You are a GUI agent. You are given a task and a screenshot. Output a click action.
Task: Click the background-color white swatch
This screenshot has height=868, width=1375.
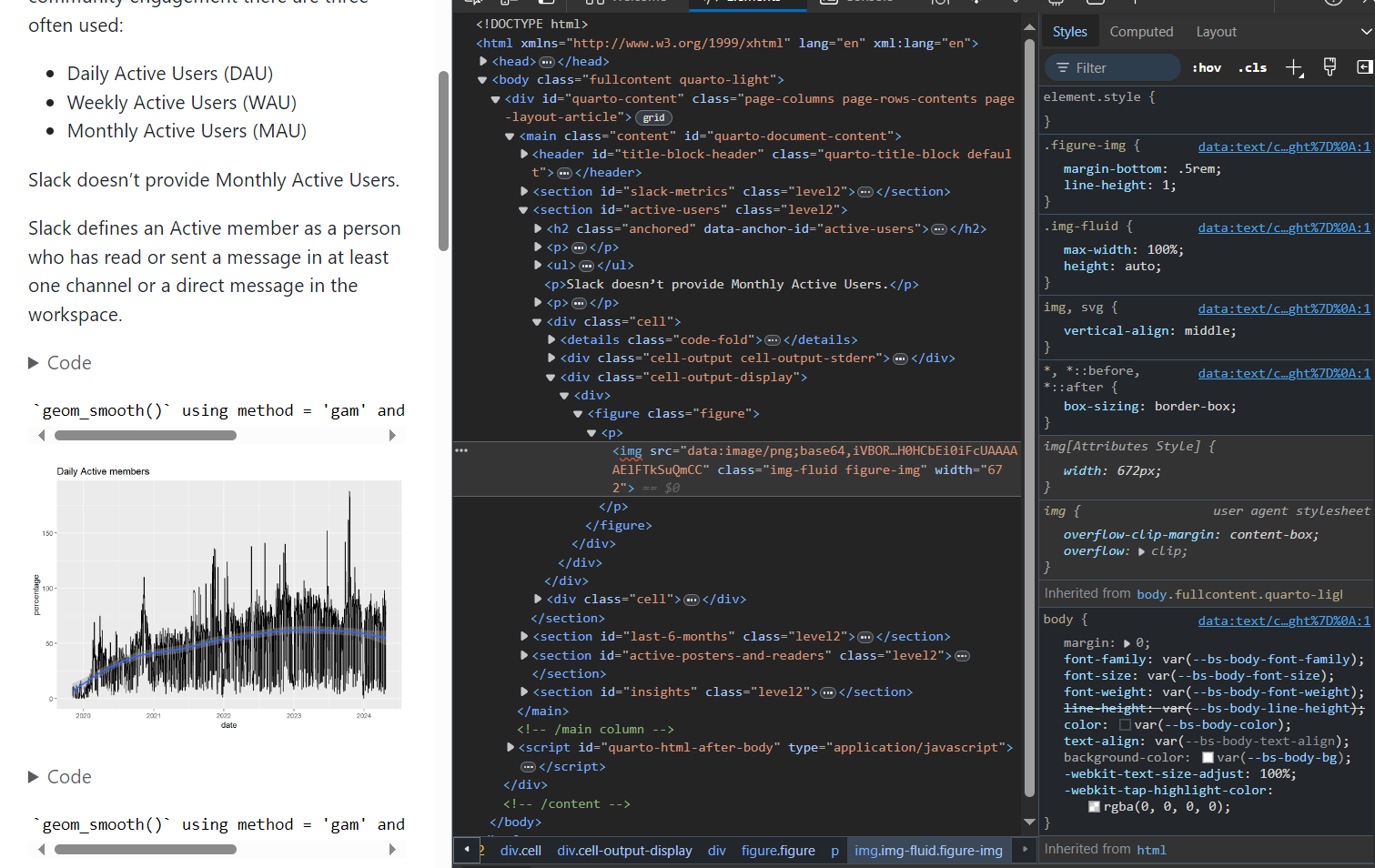(x=1208, y=758)
